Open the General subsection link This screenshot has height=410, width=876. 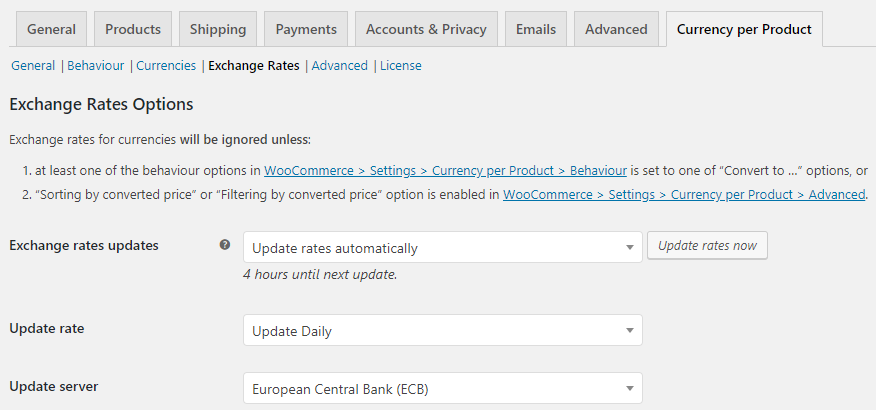[33, 66]
